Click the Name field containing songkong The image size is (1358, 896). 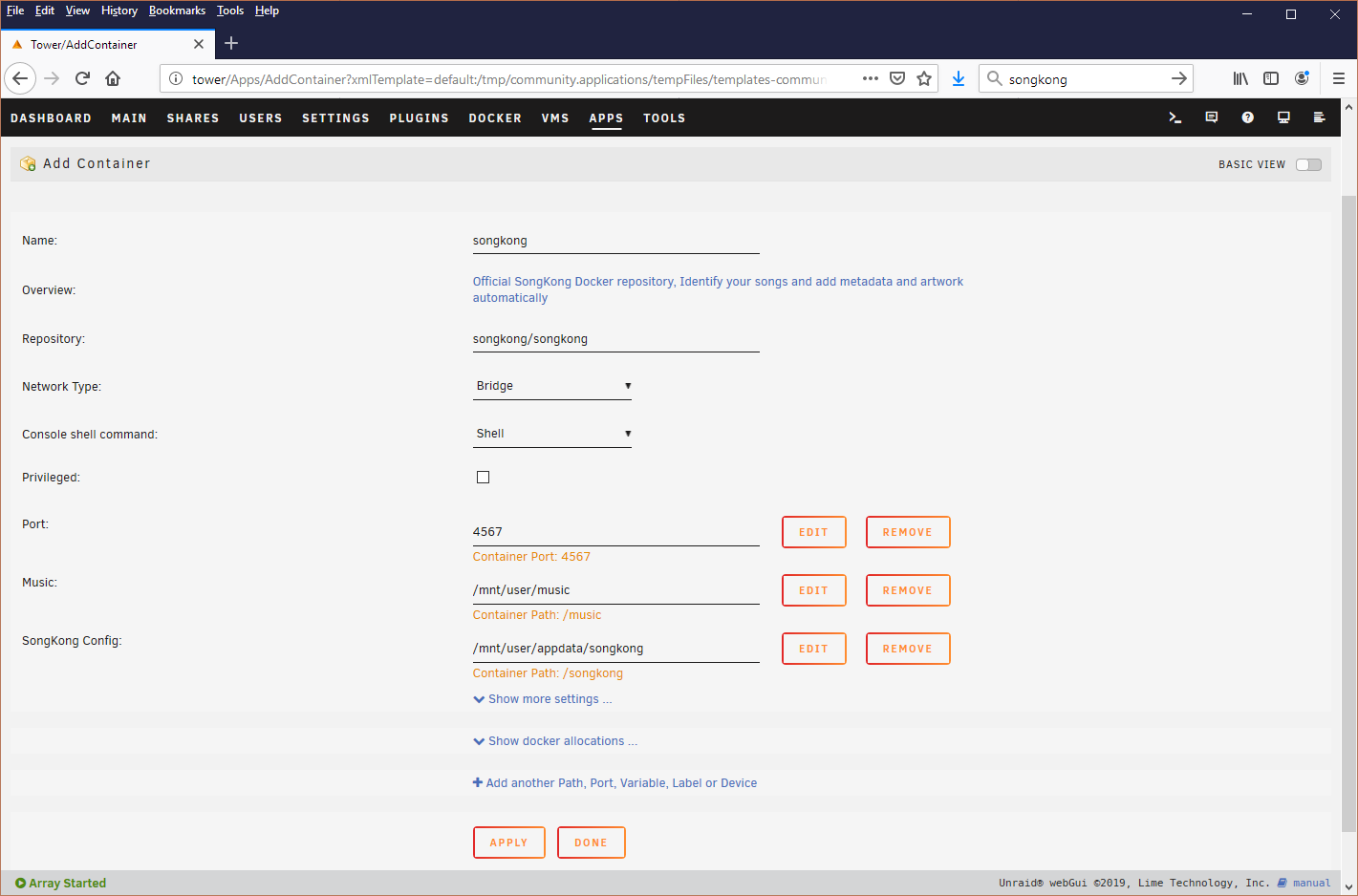[x=615, y=241]
